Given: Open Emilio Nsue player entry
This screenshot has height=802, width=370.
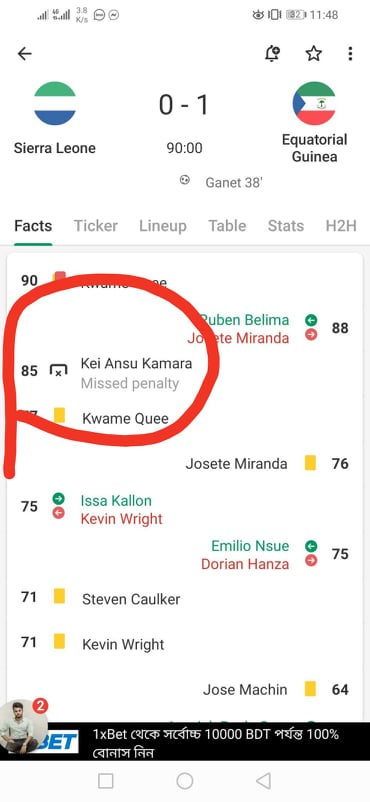Looking at the screenshot, I should click(250, 546).
